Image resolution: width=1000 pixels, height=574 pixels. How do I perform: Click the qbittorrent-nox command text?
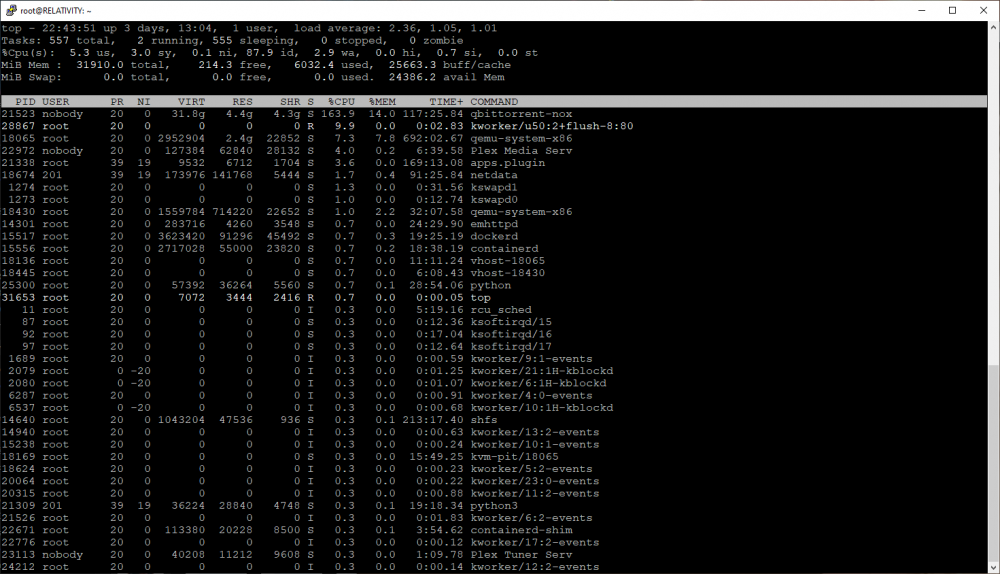[x=521, y=114]
